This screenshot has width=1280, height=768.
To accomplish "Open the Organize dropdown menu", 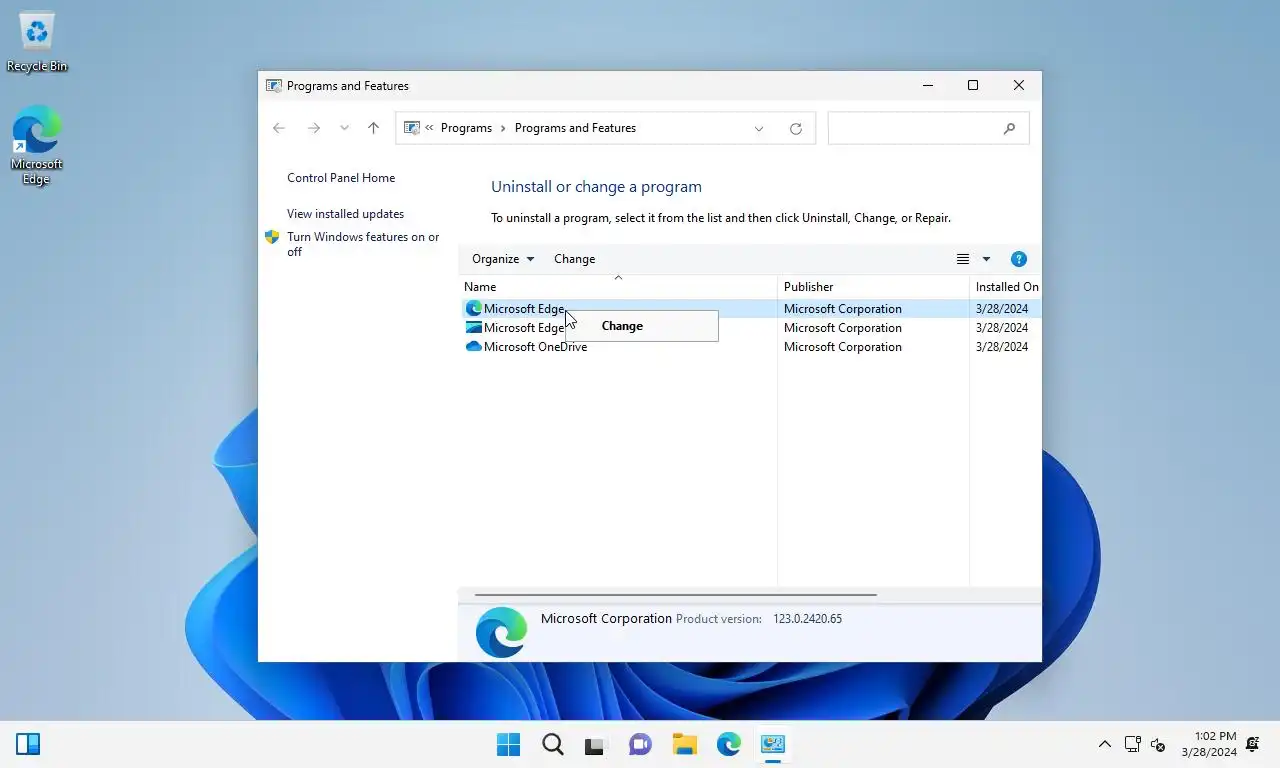I will (x=503, y=259).
